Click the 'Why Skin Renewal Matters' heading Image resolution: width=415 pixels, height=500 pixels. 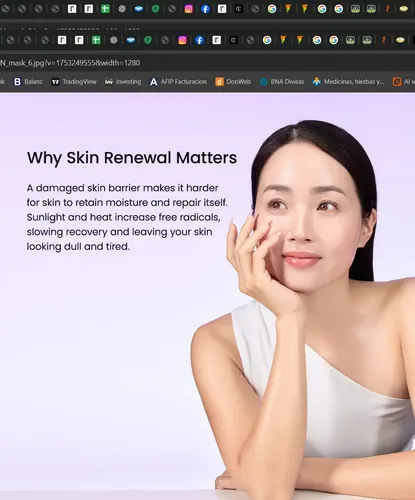click(x=132, y=158)
